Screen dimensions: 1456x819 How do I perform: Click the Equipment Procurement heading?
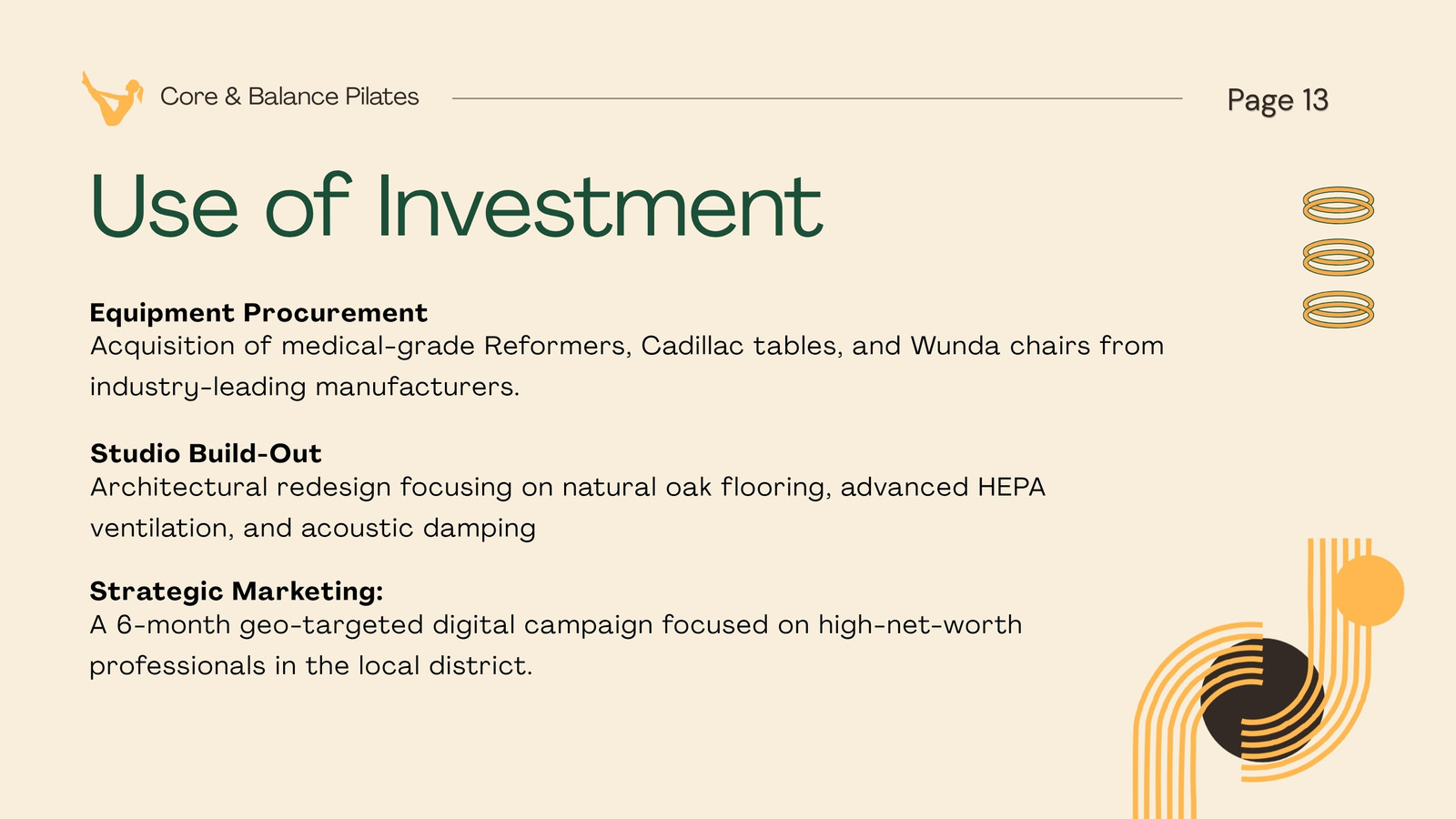258,313
